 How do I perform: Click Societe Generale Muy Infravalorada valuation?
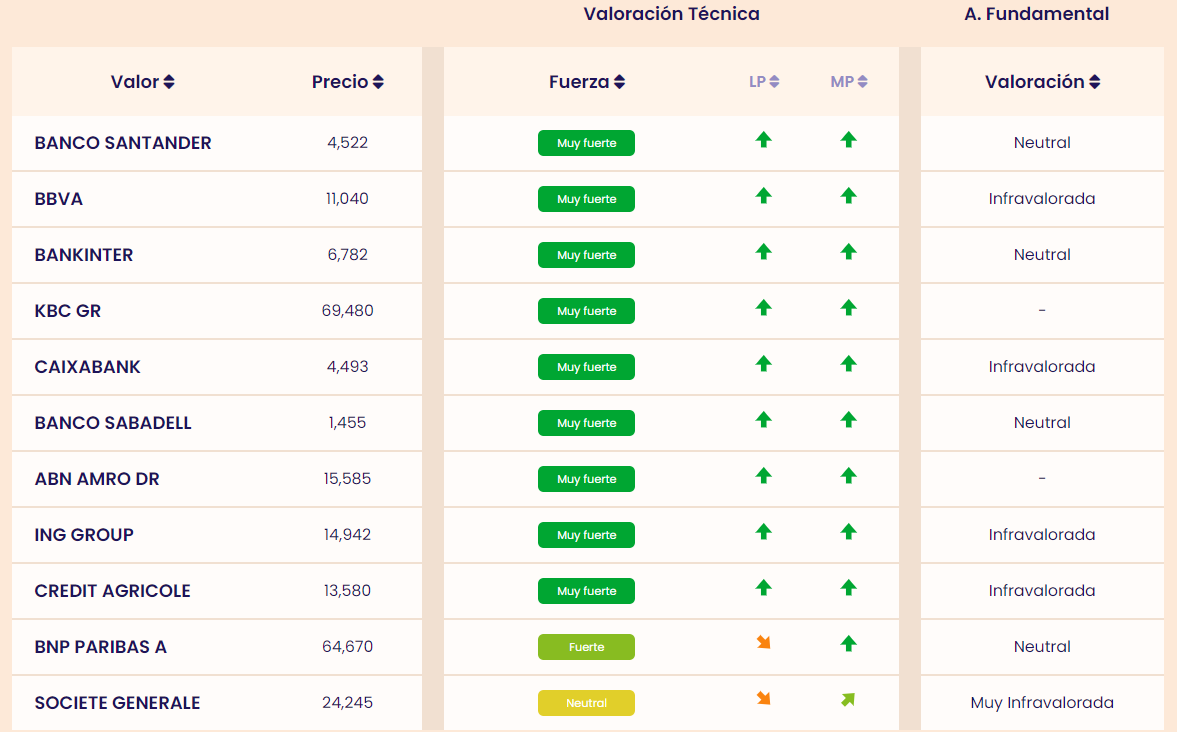point(1042,703)
